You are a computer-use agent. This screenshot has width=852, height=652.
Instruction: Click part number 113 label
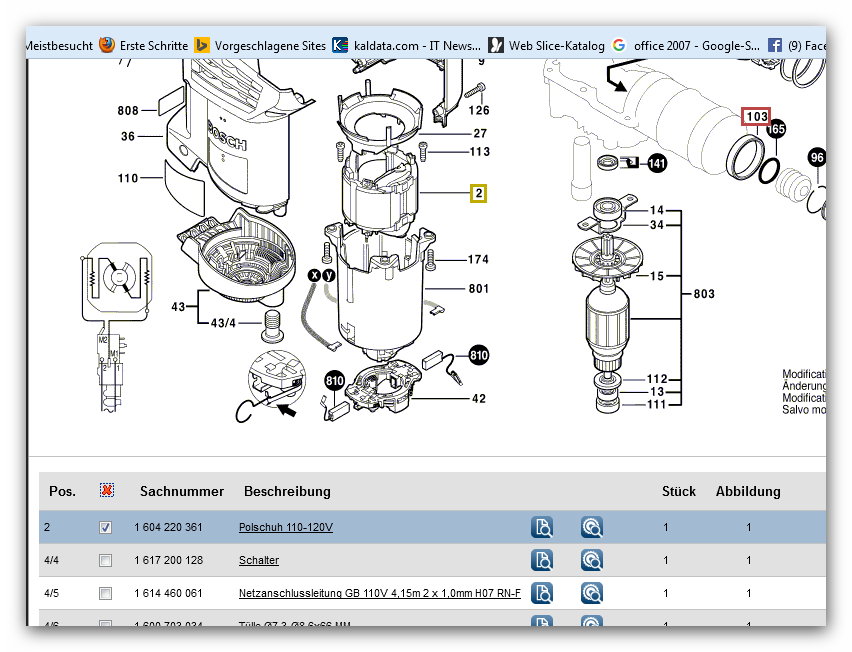click(x=480, y=152)
